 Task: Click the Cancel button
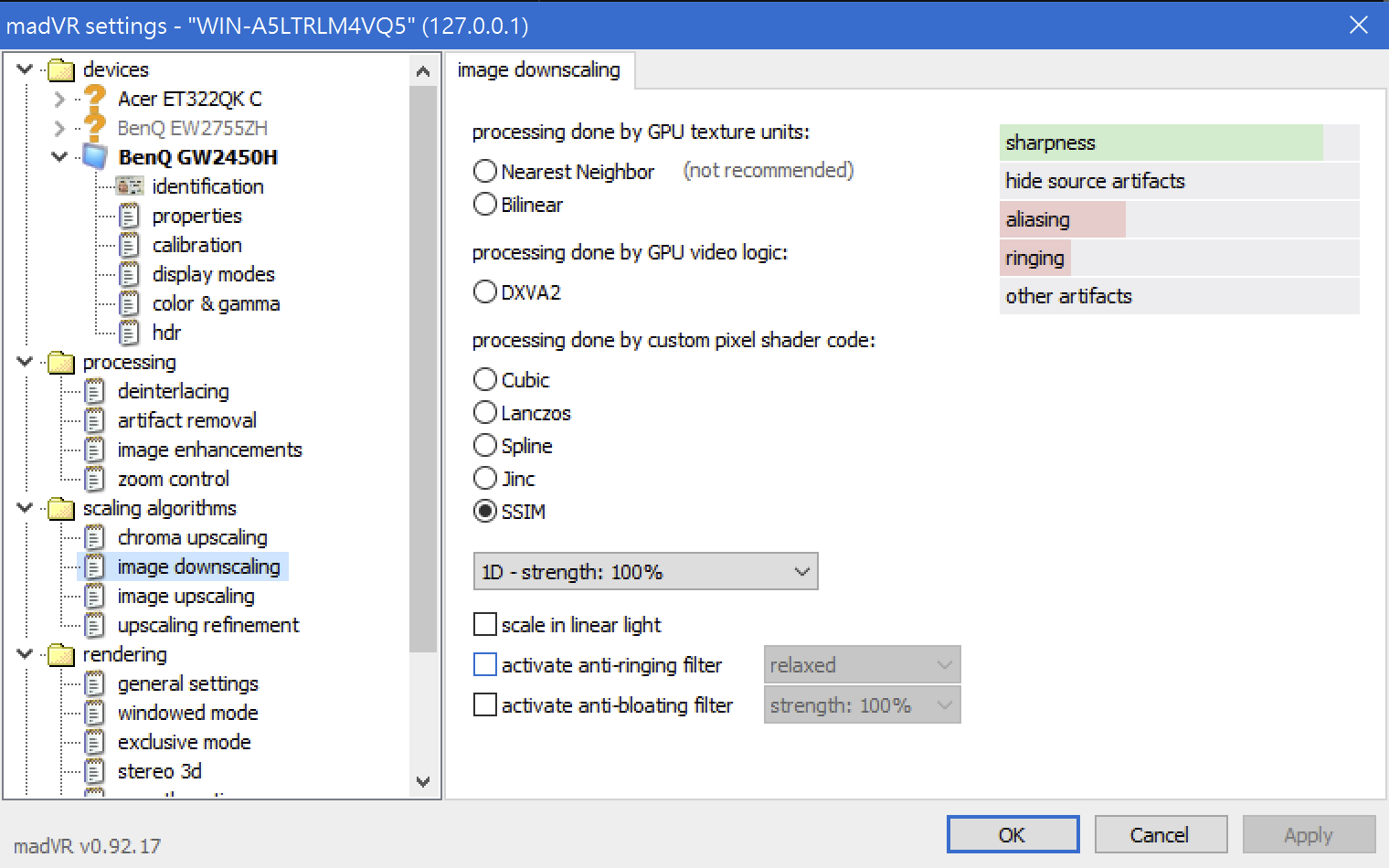[x=1161, y=834]
